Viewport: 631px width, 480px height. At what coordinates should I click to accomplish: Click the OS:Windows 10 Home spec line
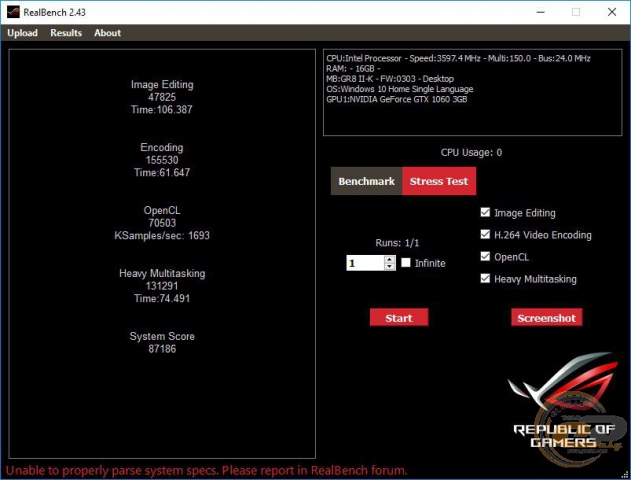(400, 89)
